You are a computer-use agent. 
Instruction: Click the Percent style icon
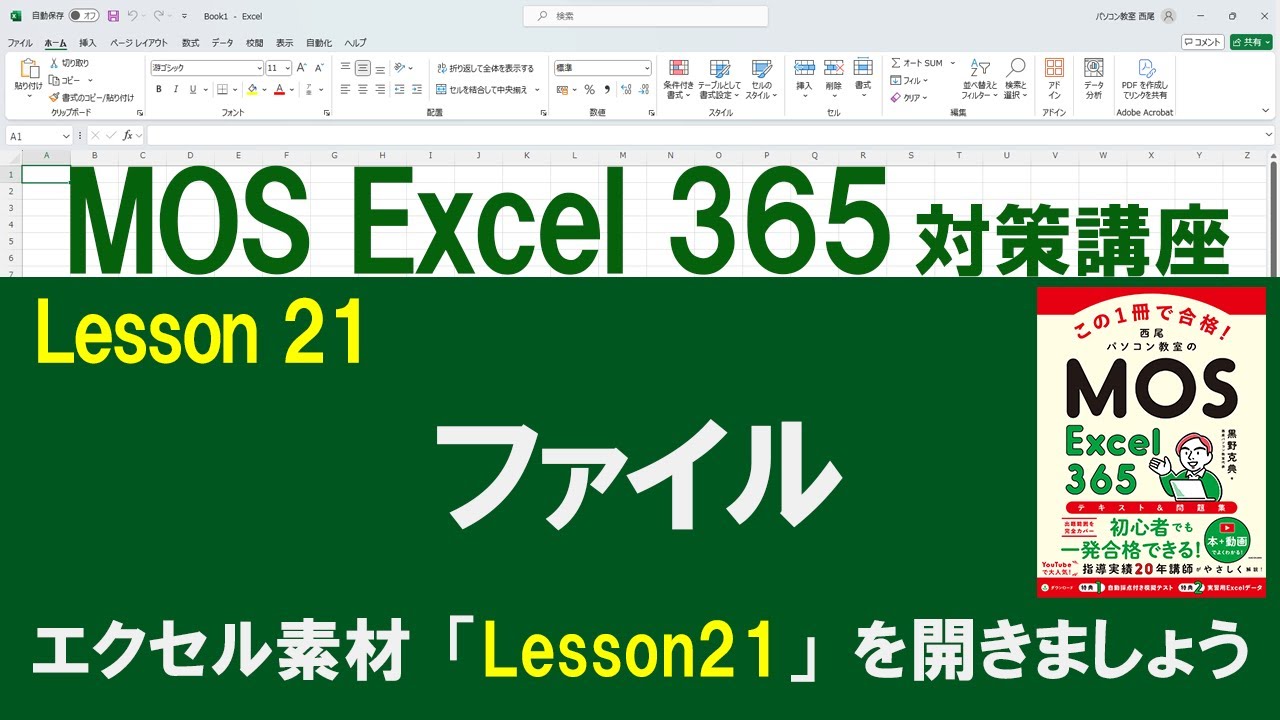click(x=590, y=89)
